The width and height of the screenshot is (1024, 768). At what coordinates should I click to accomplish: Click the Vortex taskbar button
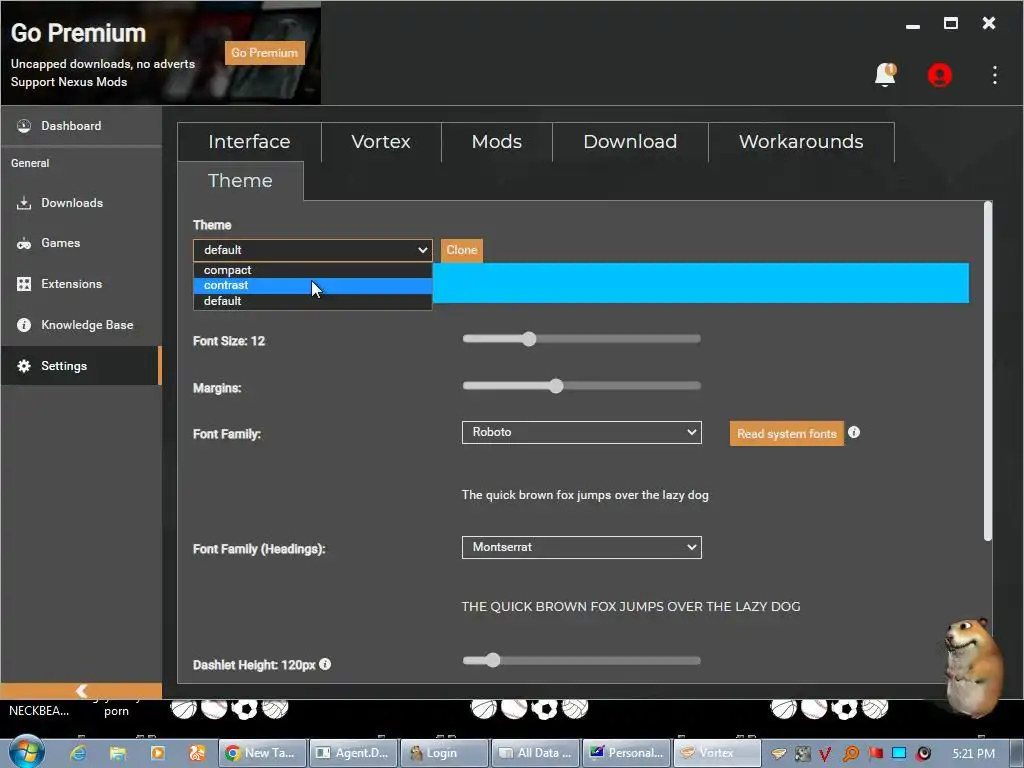(717, 752)
